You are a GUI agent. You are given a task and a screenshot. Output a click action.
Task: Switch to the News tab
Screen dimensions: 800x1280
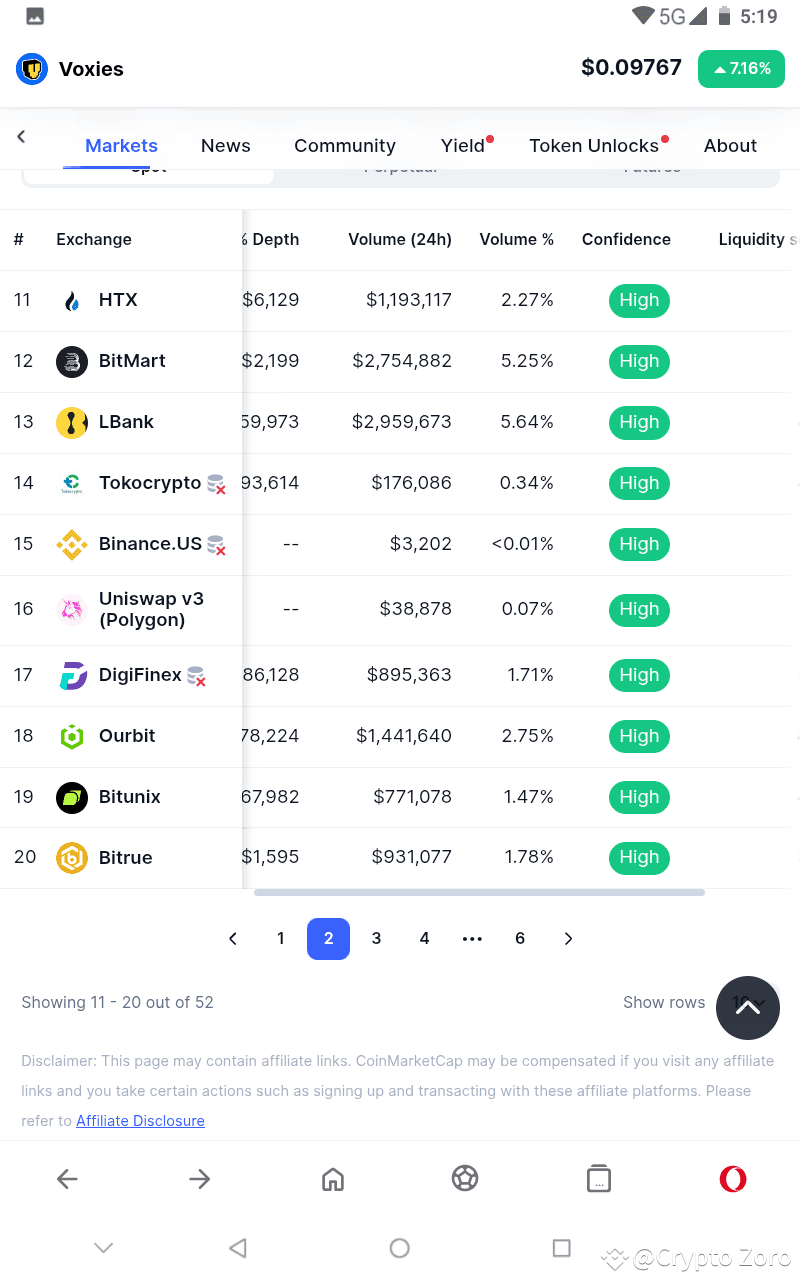point(225,145)
